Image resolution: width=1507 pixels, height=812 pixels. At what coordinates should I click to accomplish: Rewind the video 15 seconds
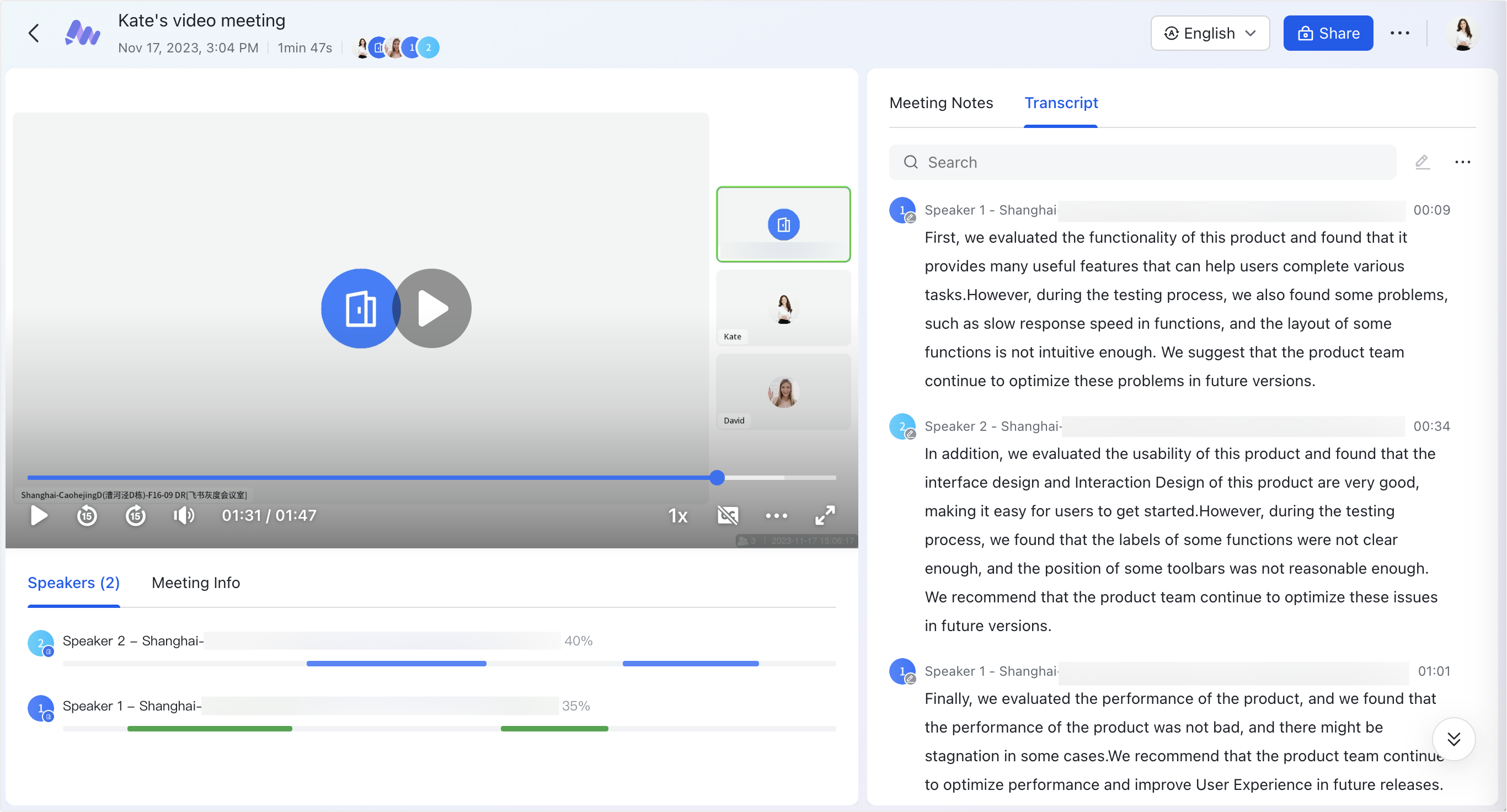tap(87, 515)
